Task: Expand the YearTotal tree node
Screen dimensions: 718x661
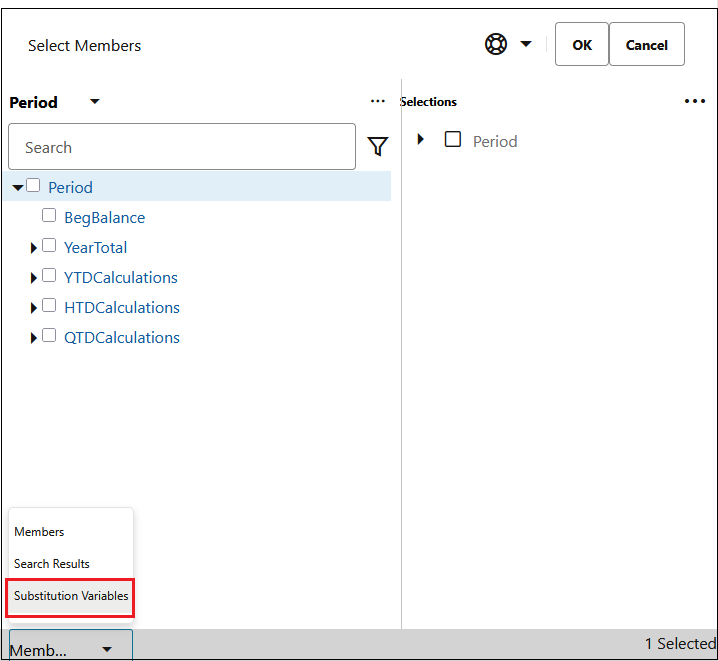Action: (x=33, y=248)
